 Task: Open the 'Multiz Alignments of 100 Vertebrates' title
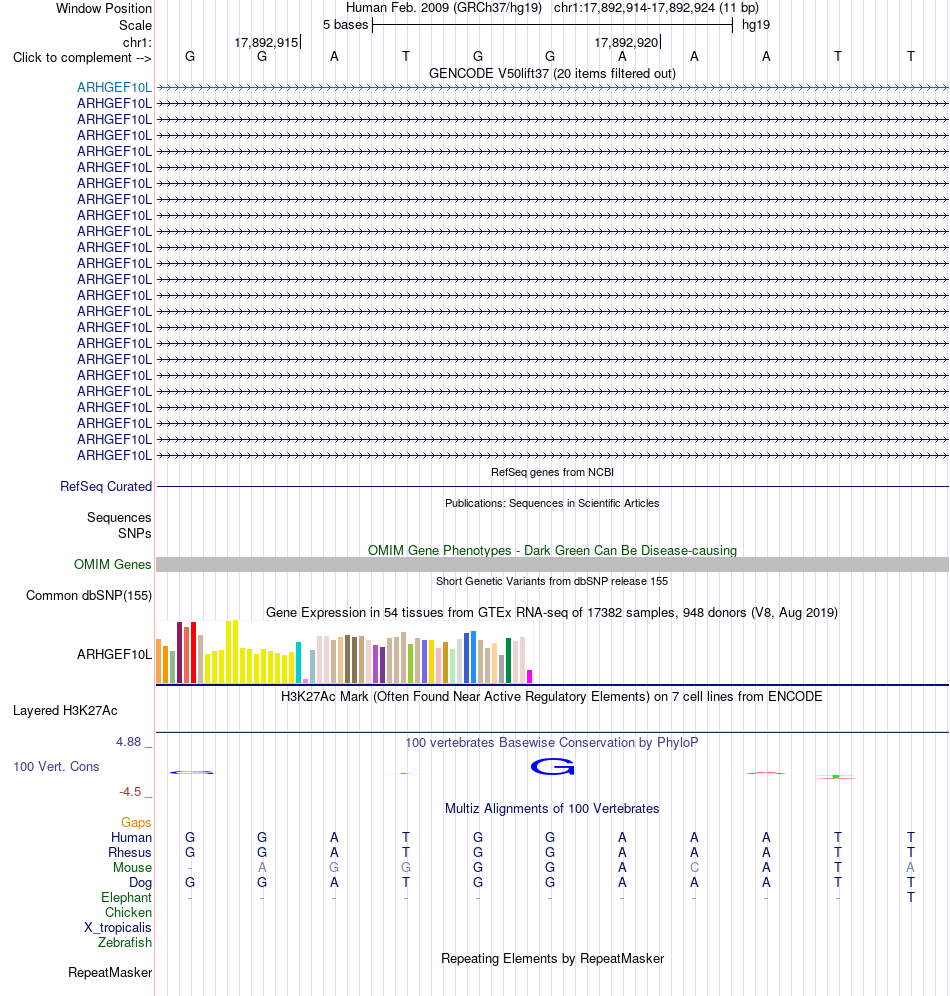click(x=552, y=809)
